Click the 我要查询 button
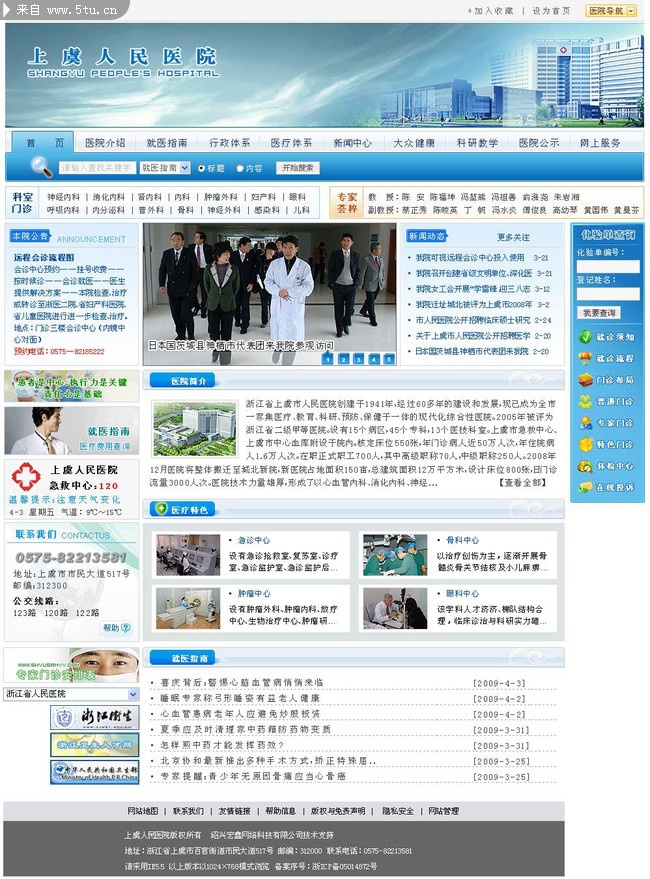This screenshot has width=650, height=879. tap(600, 313)
